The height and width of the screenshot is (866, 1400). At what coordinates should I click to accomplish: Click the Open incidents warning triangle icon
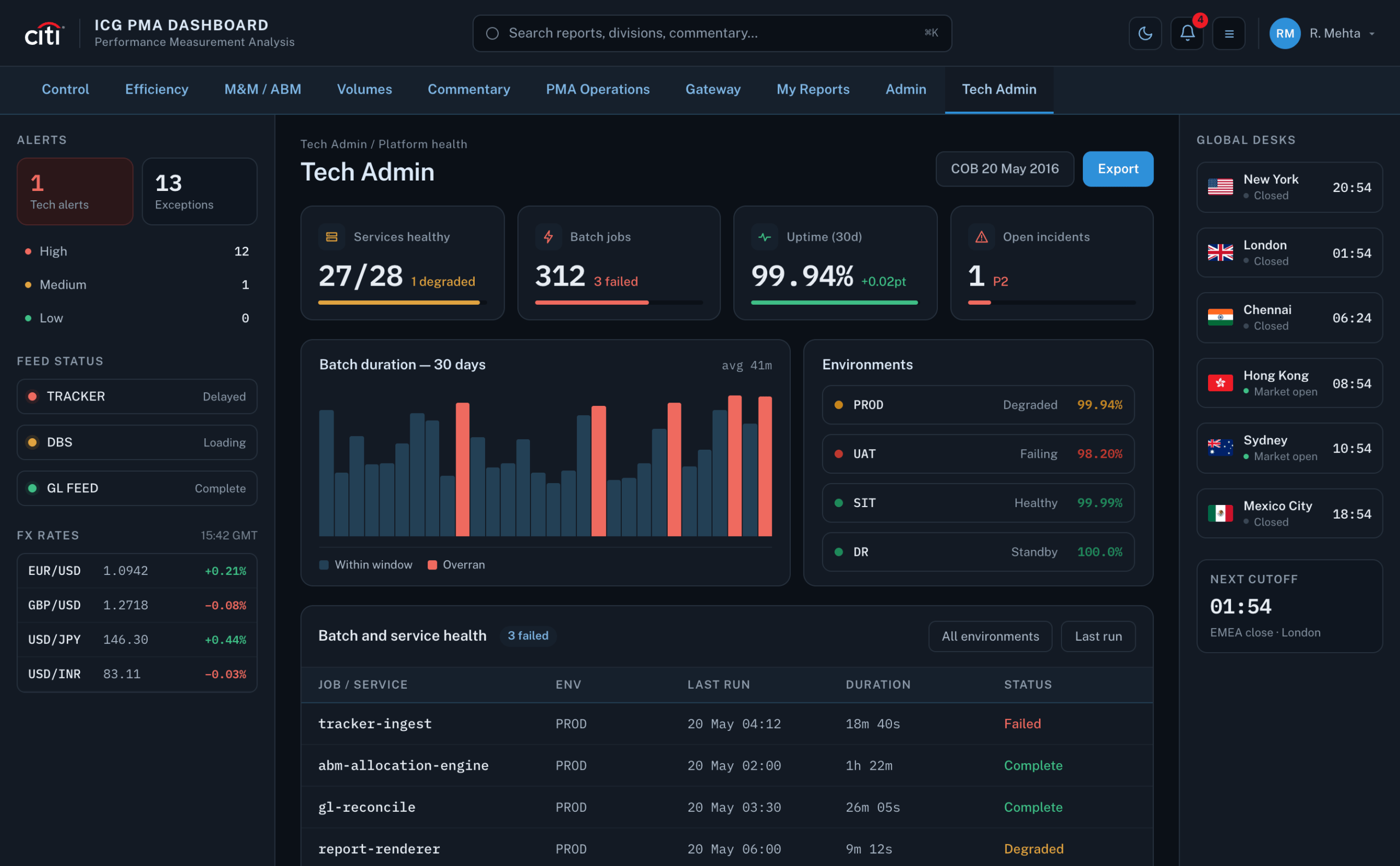pyautogui.click(x=981, y=236)
